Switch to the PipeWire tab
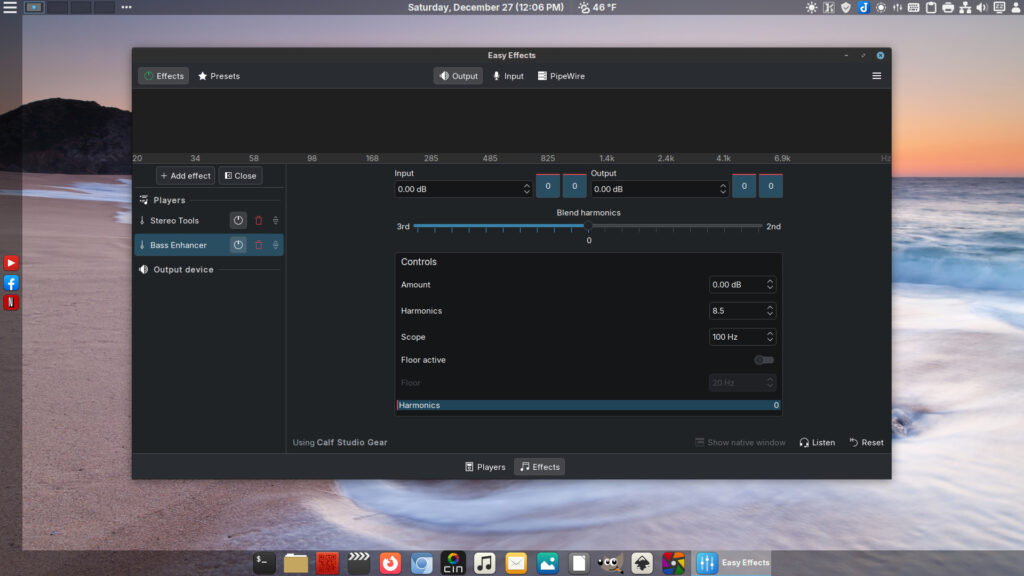 click(560, 76)
